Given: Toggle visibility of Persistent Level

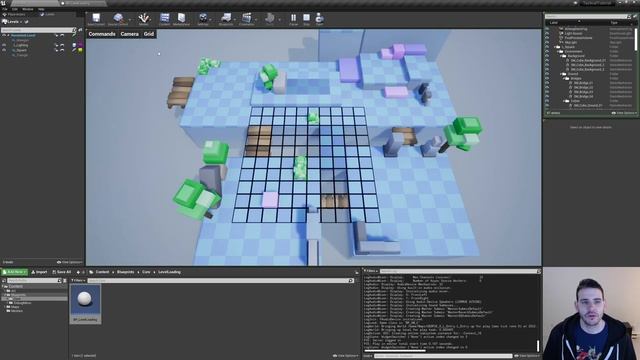Looking at the screenshot, I should pos(4,36).
